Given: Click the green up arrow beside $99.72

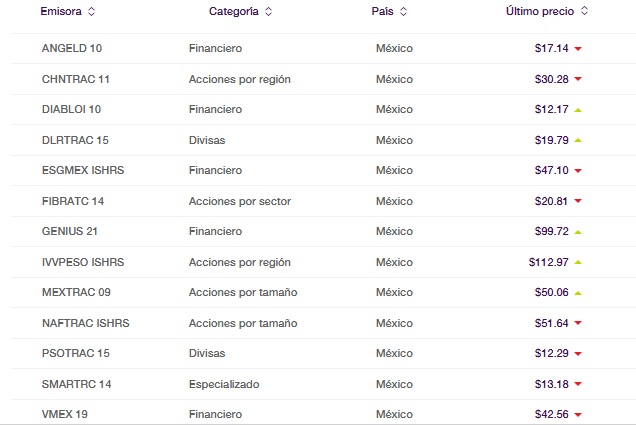Looking at the screenshot, I should pos(578,232).
